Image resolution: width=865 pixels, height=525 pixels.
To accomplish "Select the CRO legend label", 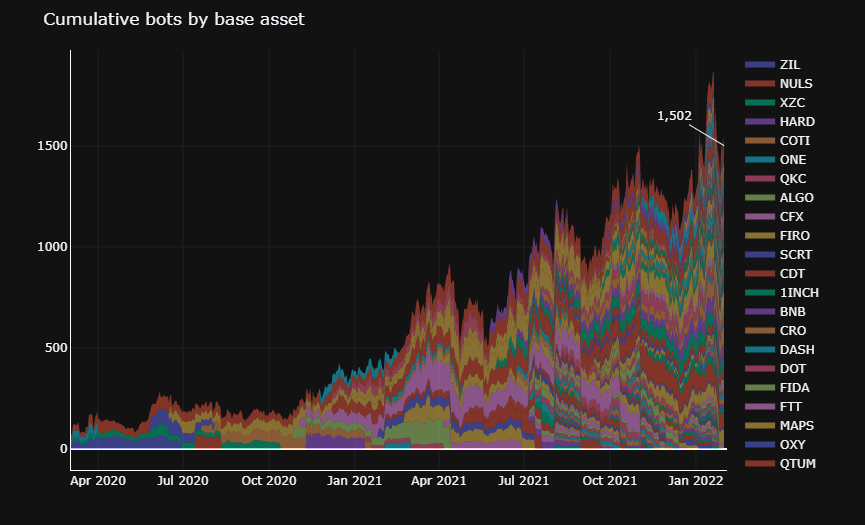I will click(793, 331).
